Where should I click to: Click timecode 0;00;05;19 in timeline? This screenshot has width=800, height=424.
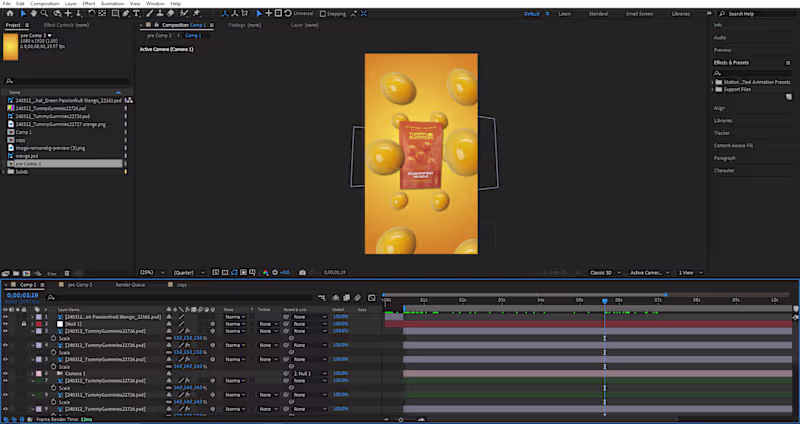[x=22, y=295]
